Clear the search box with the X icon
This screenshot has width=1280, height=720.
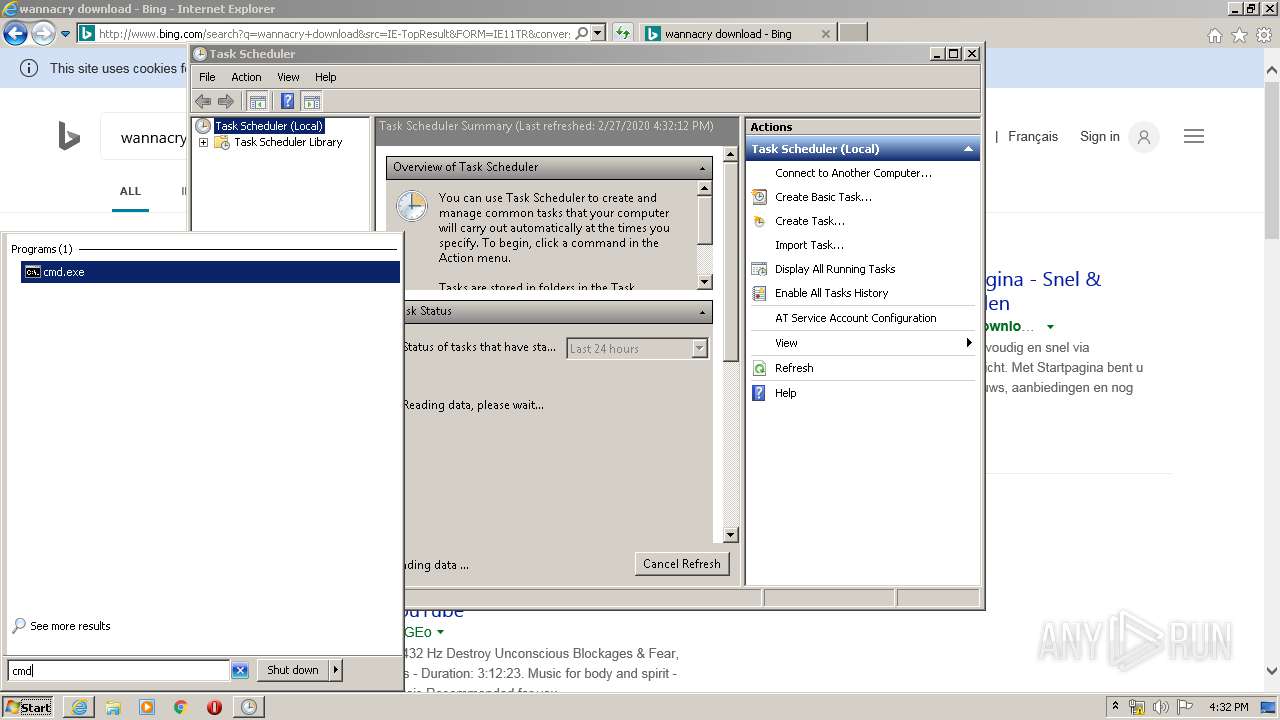240,671
